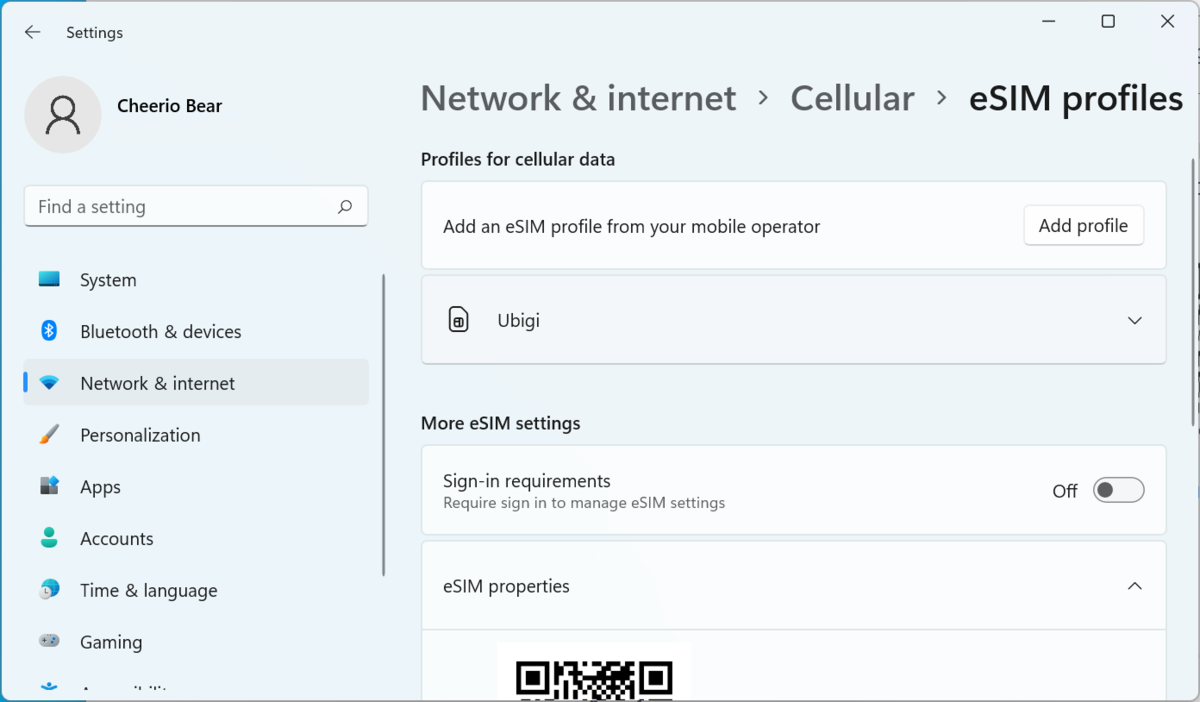Click the search magnifier icon
The height and width of the screenshot is (702, 1200).
tap(345, 207)
